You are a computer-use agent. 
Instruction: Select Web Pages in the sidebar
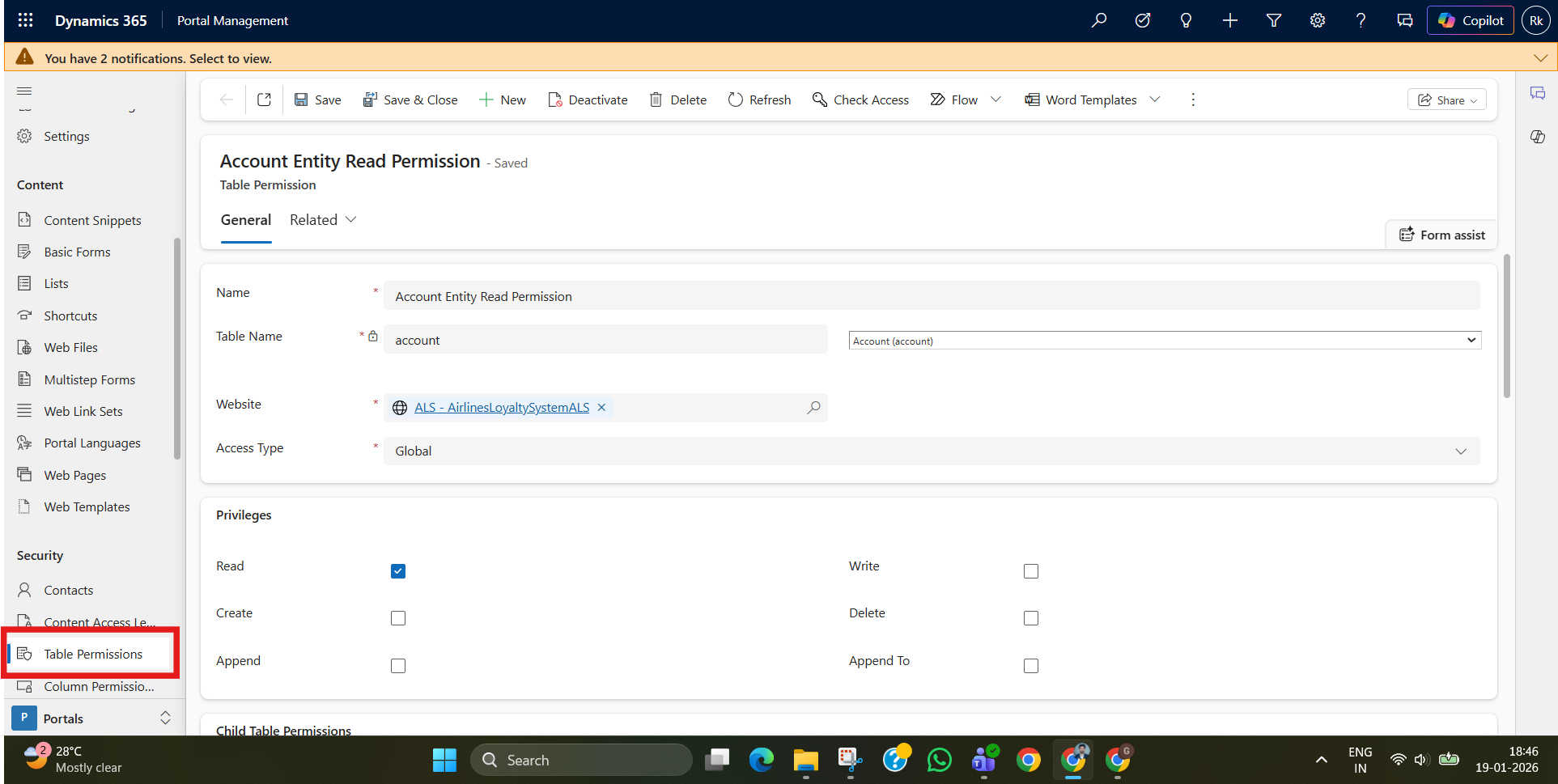[x=74, y=475]
